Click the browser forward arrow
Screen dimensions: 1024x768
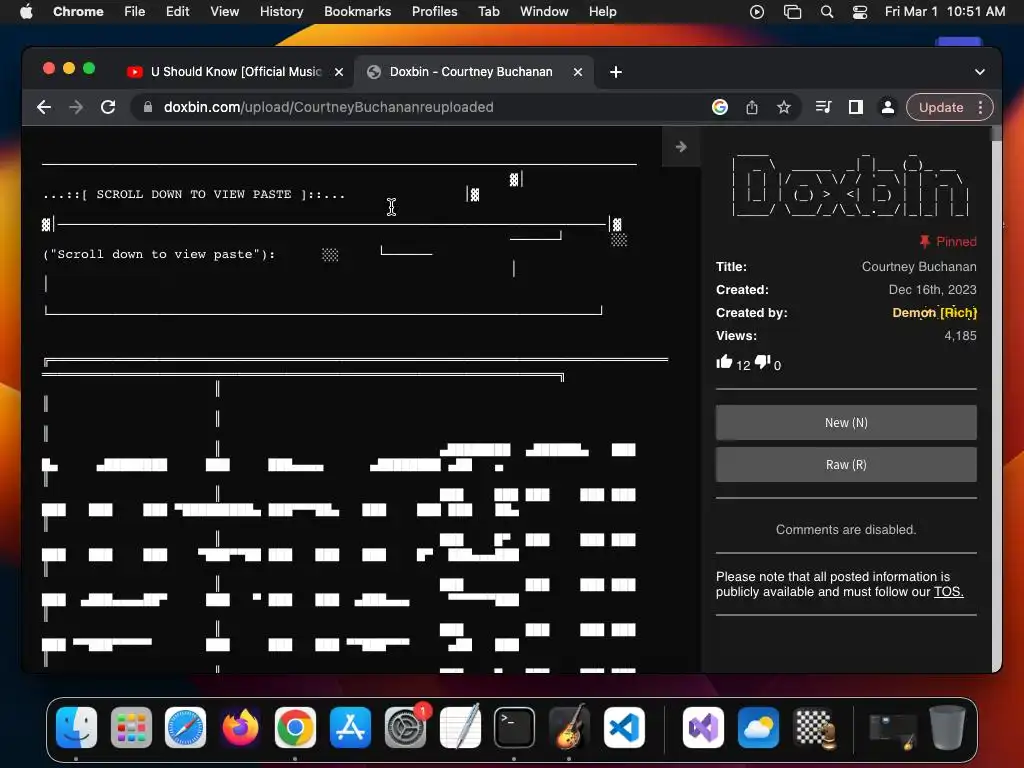point(76,107)
